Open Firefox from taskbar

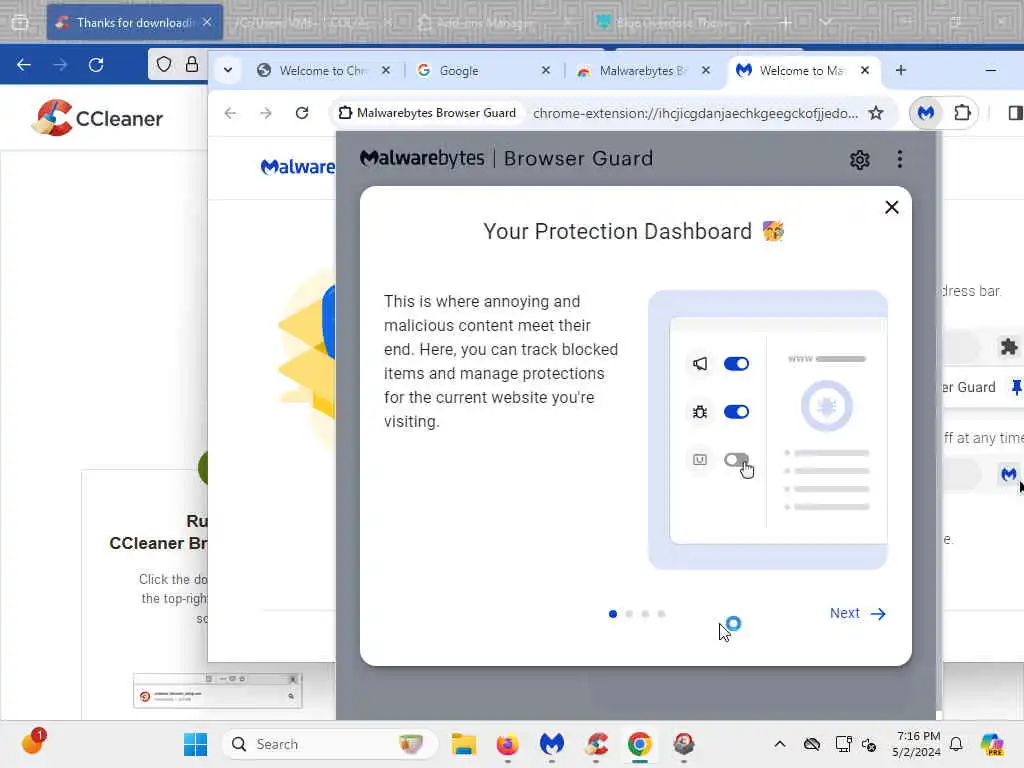pos(507,744)
